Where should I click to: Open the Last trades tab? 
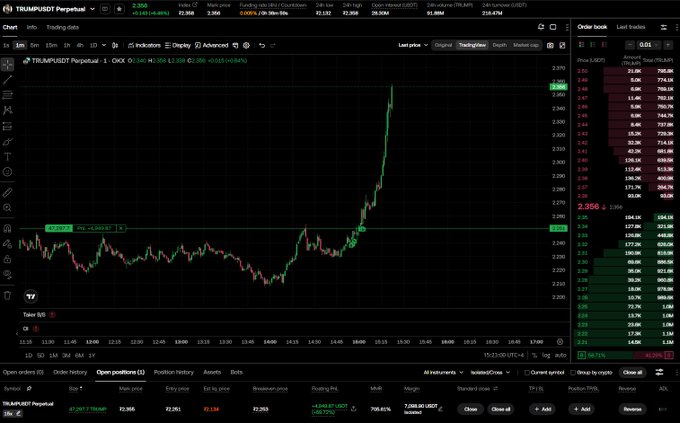tap(631, 27)
